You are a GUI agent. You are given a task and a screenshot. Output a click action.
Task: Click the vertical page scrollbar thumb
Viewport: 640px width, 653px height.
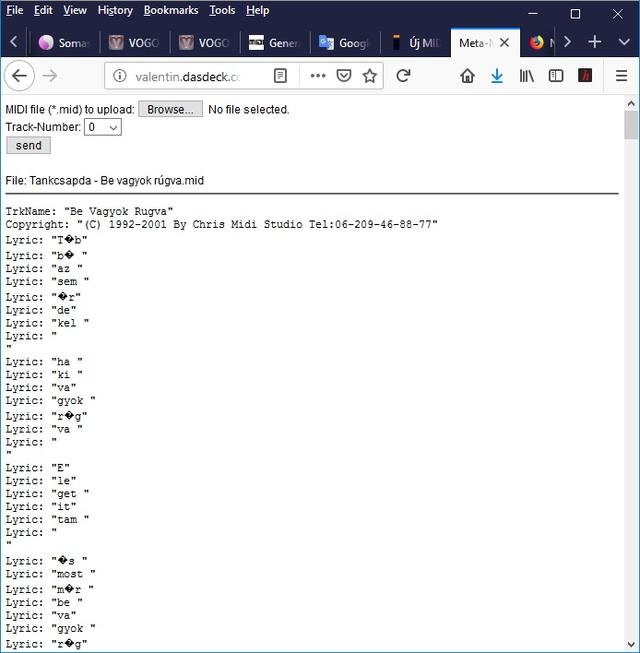(x=631, y=125)
